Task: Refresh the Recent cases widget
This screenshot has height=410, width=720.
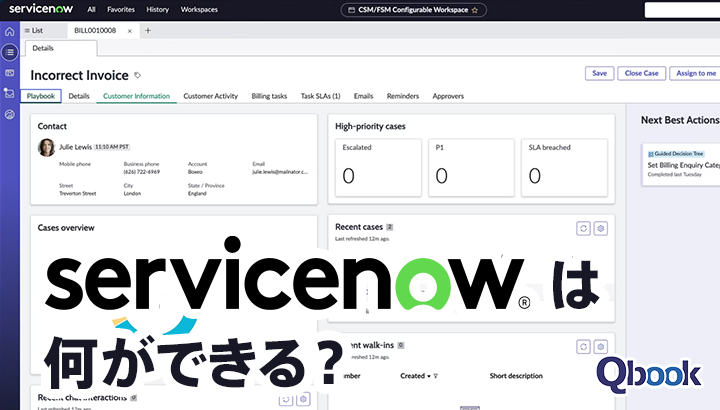Action: [583, 228]
